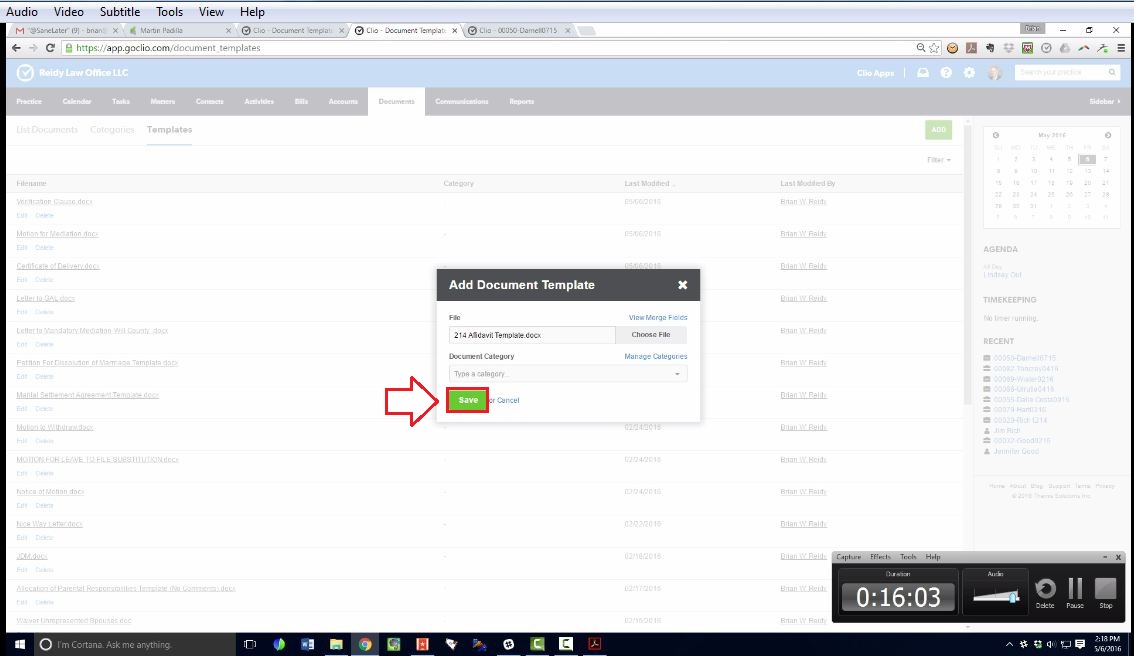Click the browser address bar URL
The width and height of the screenshot is (1134, 656).
pyautogui.click(x=168, y=48)
